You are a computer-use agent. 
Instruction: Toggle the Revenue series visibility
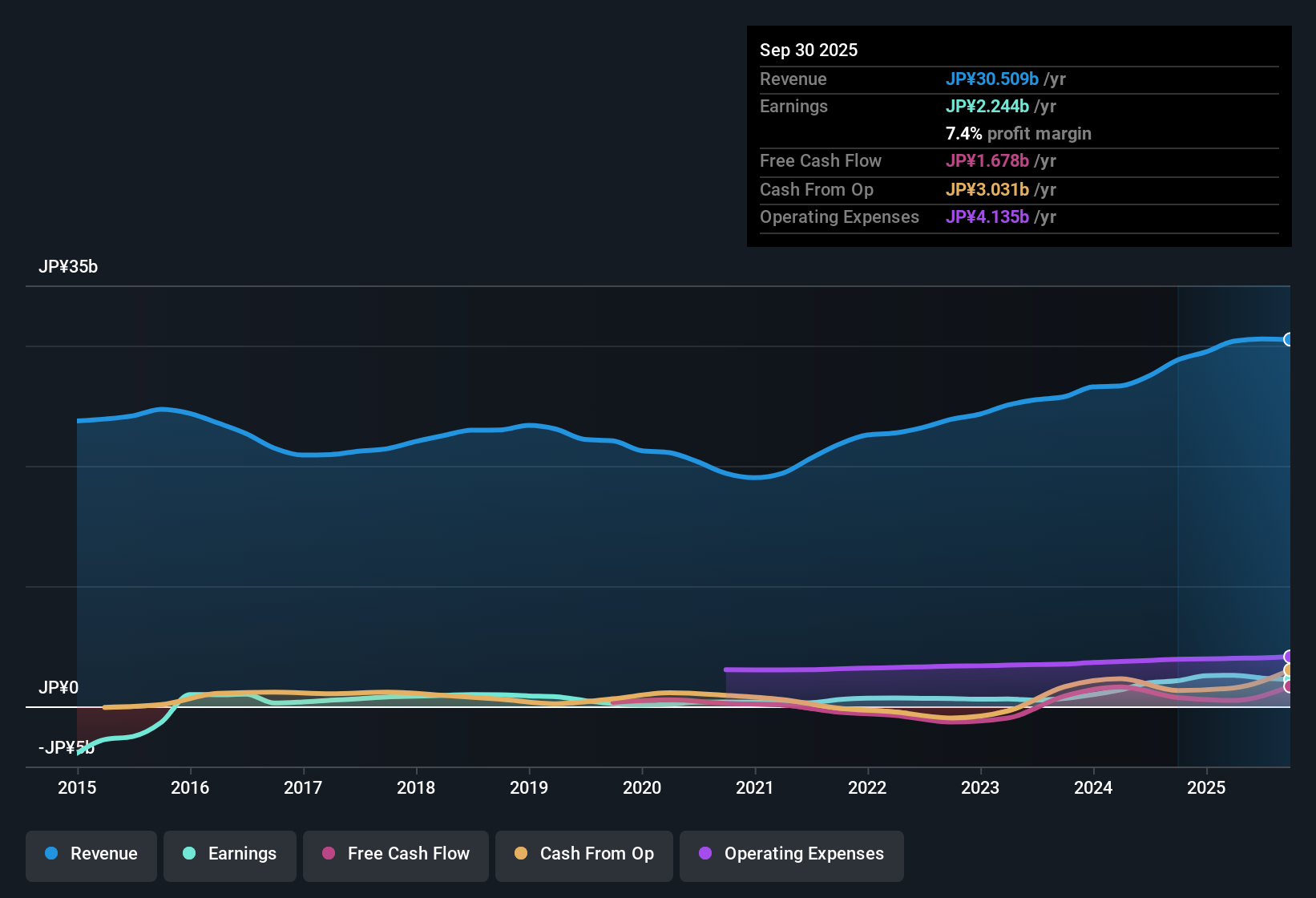[x=91, y=854]
